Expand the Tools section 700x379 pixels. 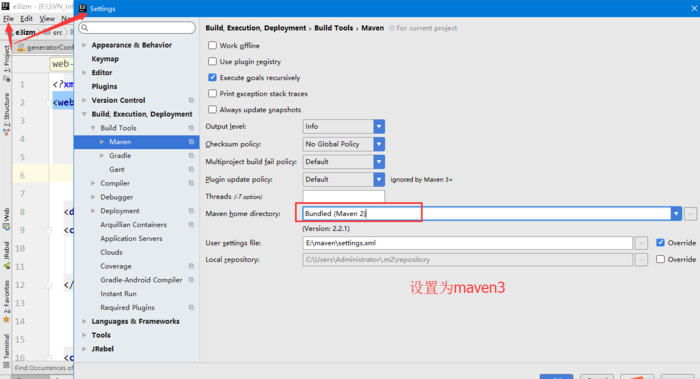[84, 336]
